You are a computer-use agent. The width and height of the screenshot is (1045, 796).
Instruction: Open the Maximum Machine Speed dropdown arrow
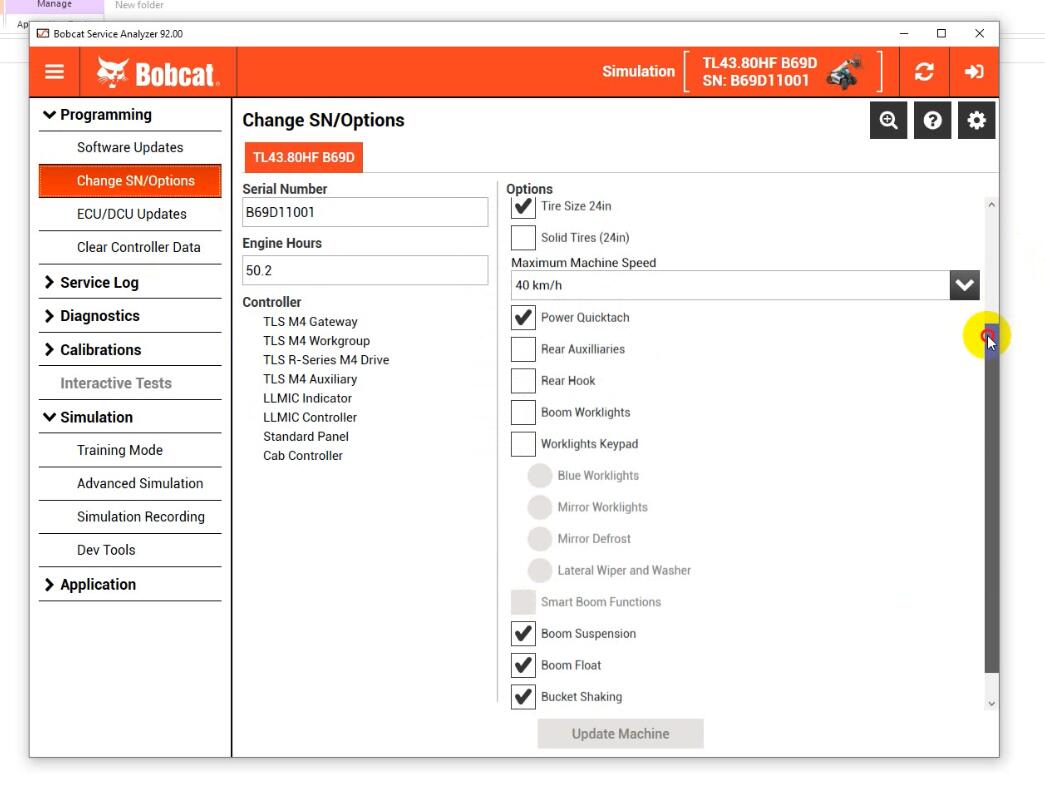point(964,285)
